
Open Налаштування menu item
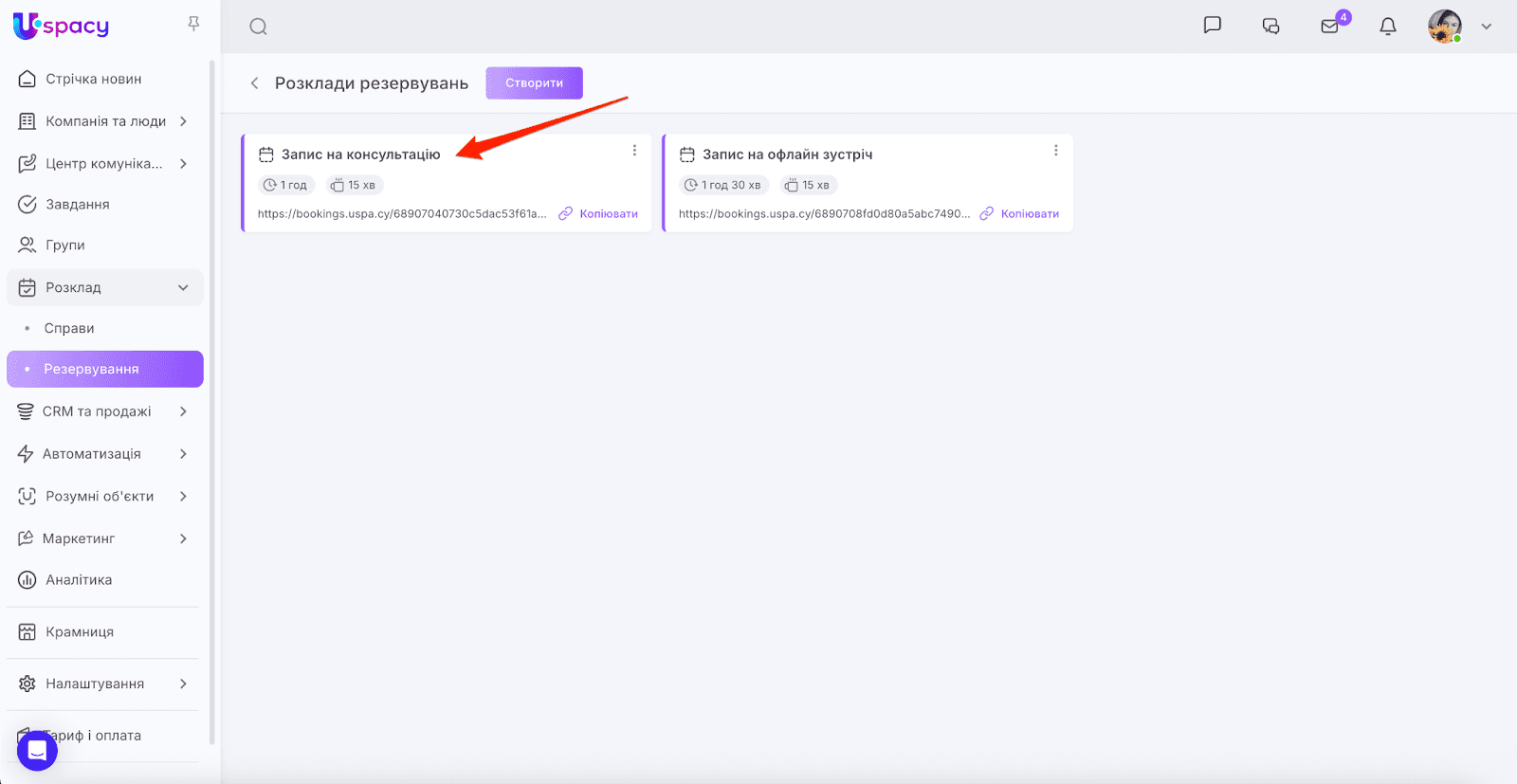point(95,684)
